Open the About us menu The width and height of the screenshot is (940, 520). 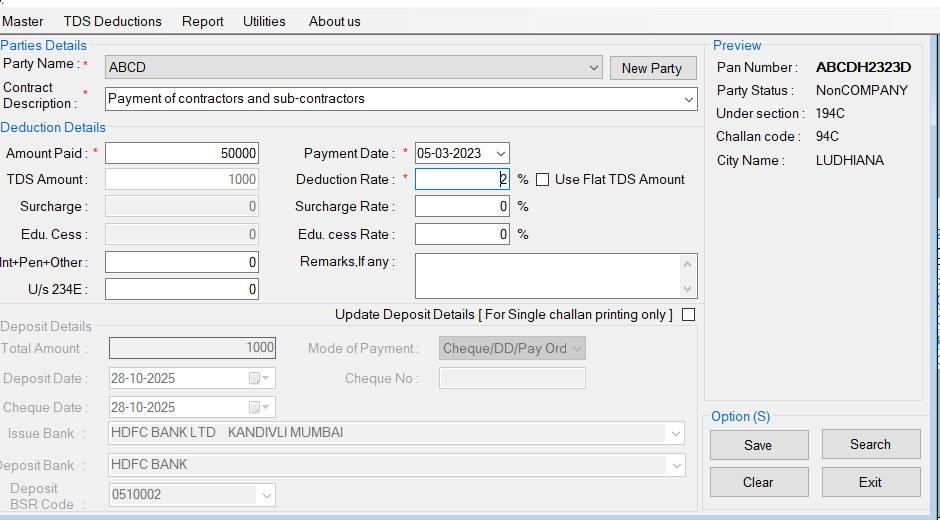[334, 21]
